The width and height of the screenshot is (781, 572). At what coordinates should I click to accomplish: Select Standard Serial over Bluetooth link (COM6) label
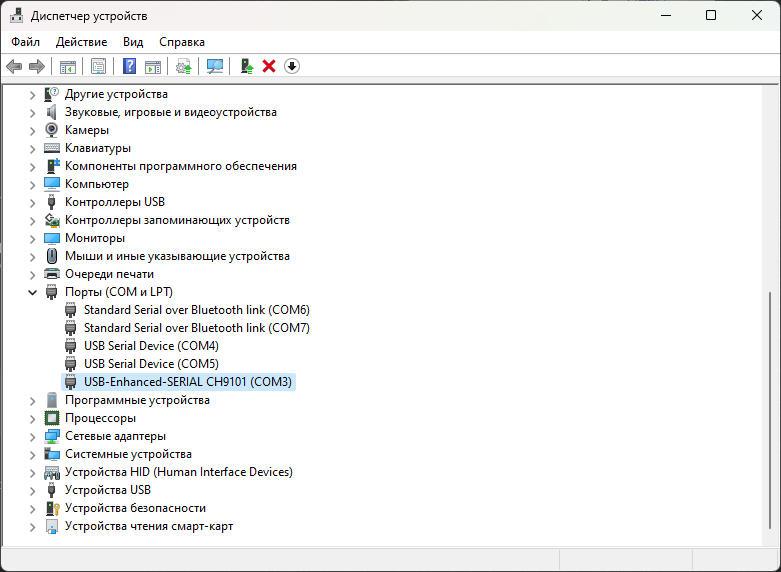click(x=197, y=310)
